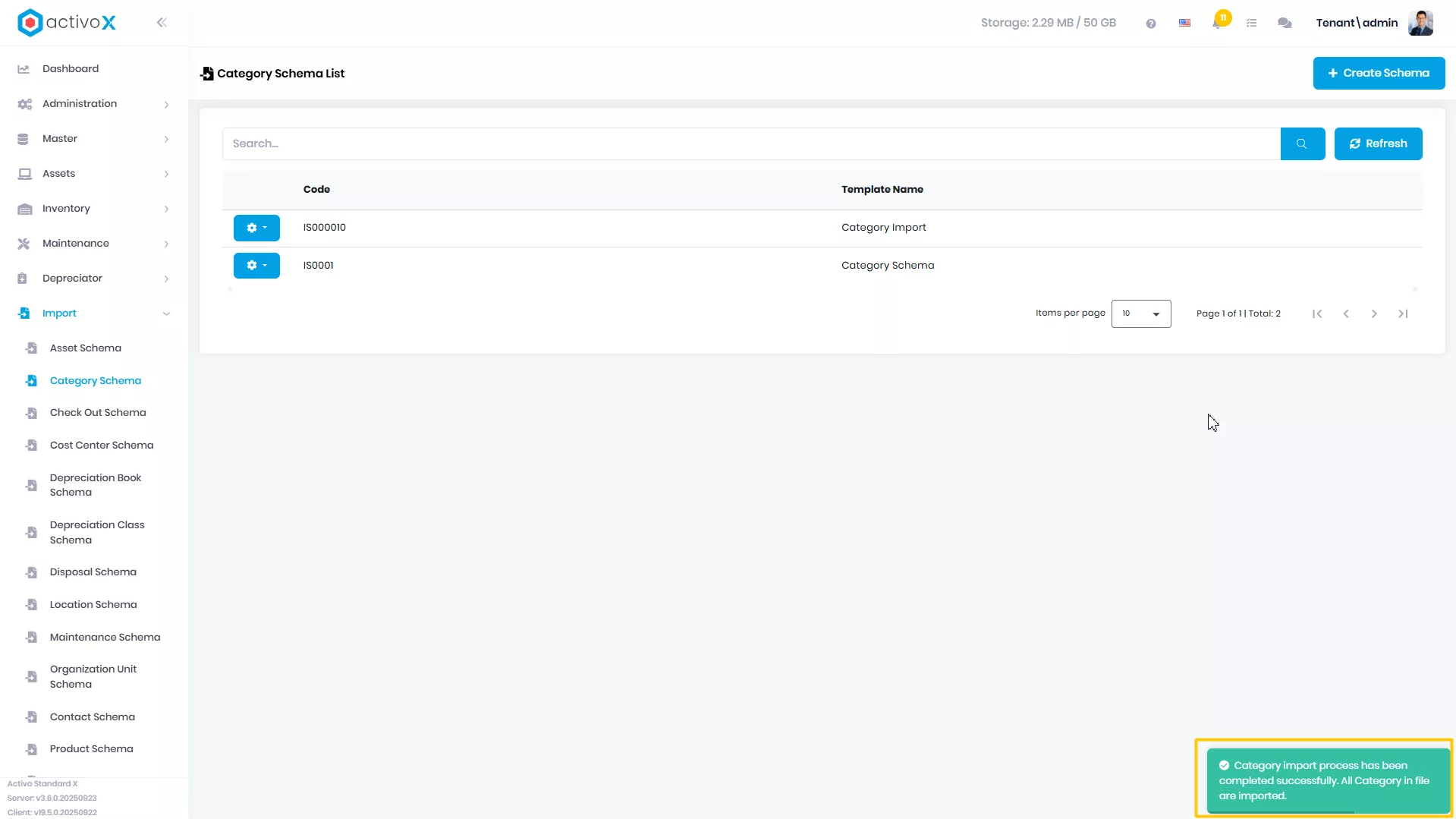Click the Dashboard chart icon
This screenshot has width=1456, height=819.
tap(24, 69)
